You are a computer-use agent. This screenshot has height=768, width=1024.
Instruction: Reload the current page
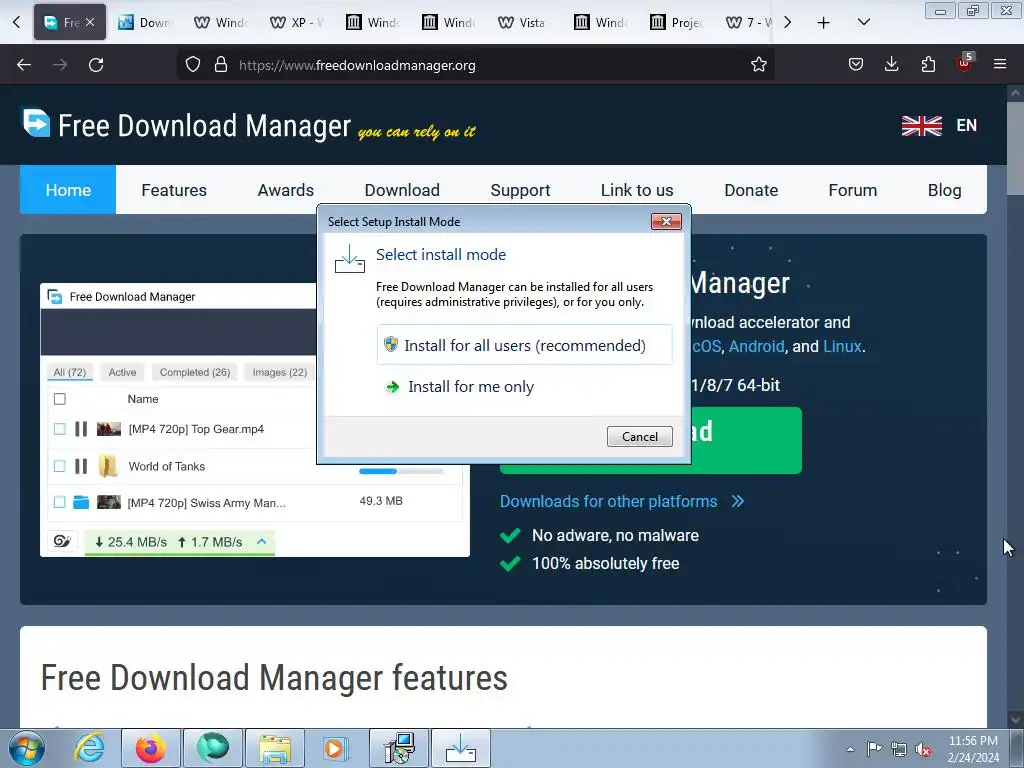tap(96, 65)
